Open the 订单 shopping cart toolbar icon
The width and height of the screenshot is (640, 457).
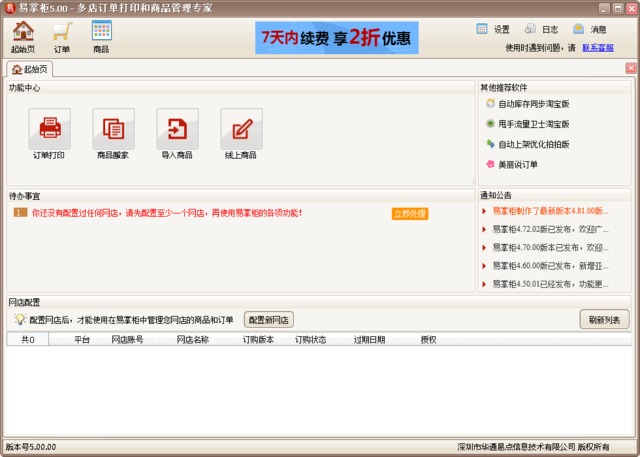62,37
